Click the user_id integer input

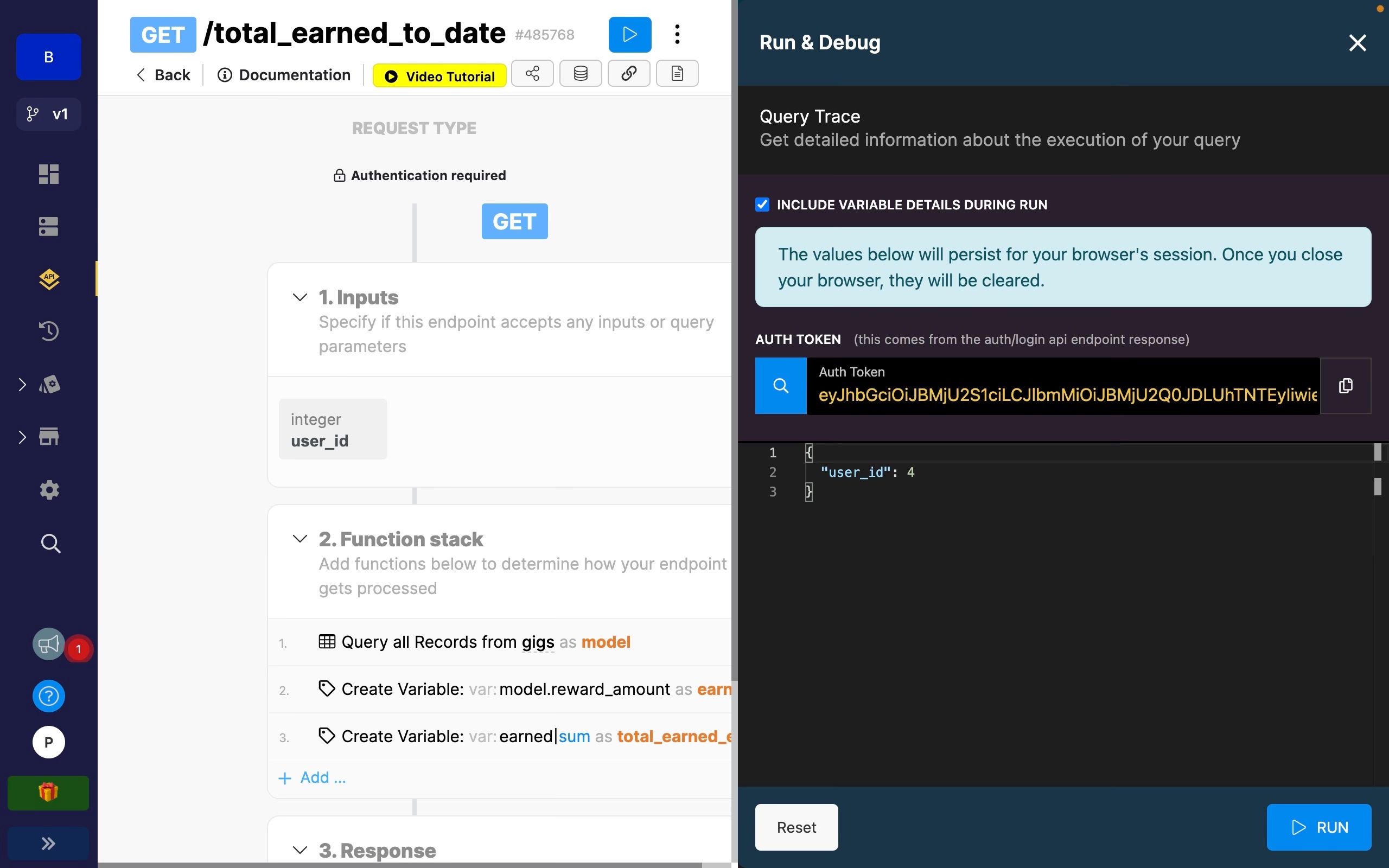pos(333,430)
